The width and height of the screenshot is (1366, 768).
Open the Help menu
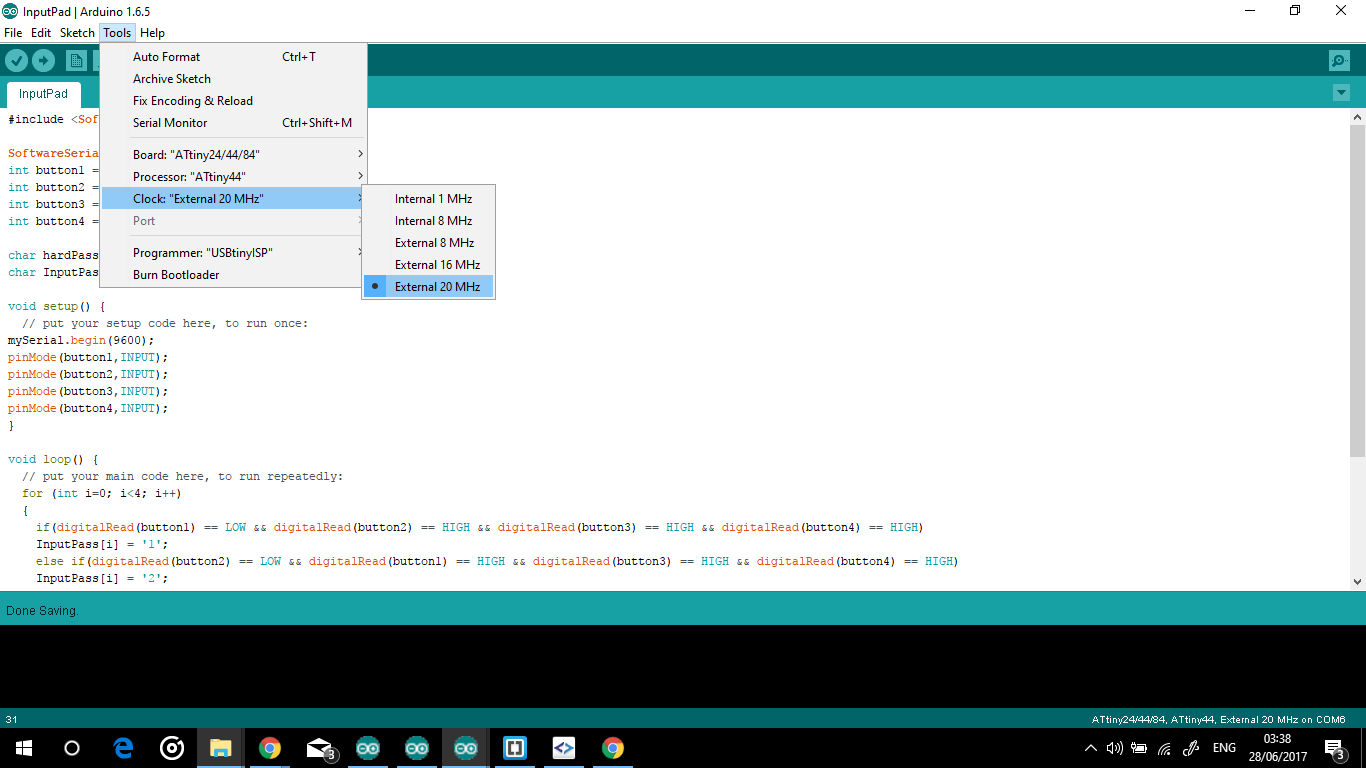tap(152, 33)
